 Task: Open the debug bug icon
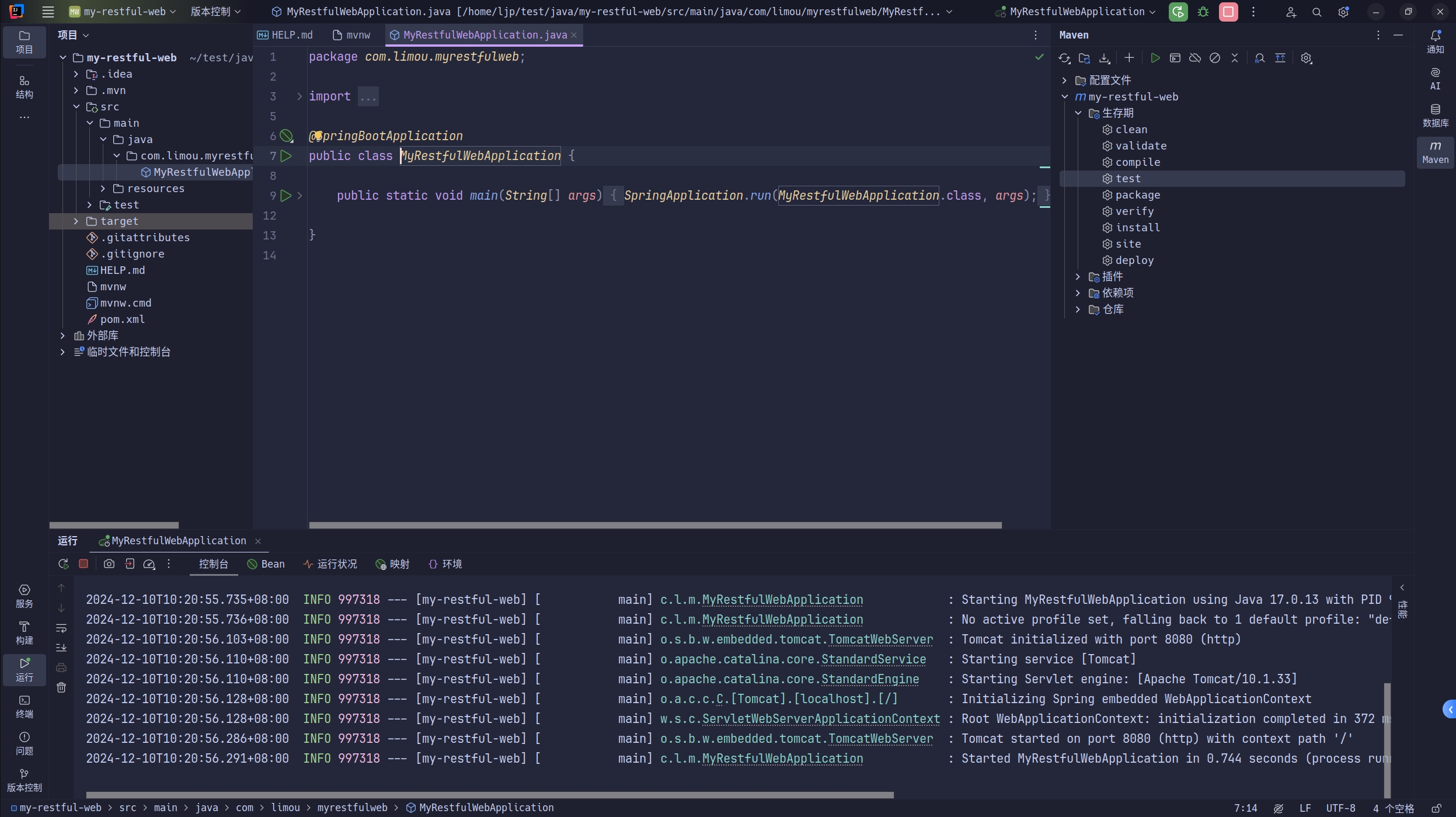pyautogui.click(x=1203, y=12)
